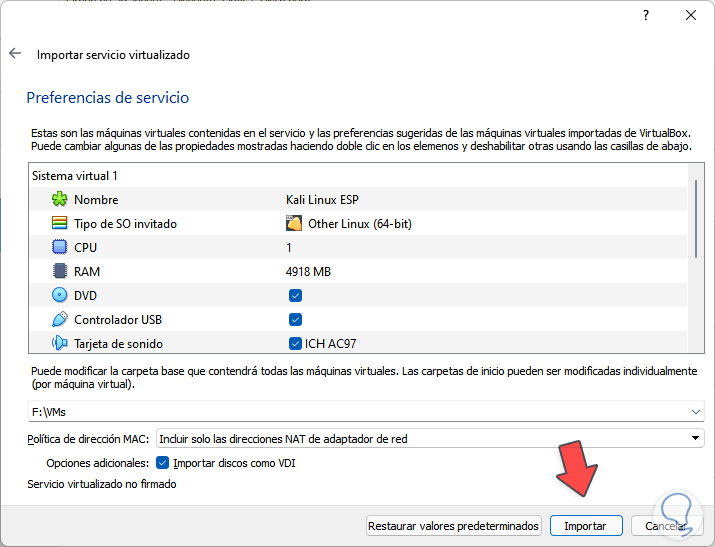
Task: Select the Kali Linux ESP name value
Action: click(x=322, y=200)
